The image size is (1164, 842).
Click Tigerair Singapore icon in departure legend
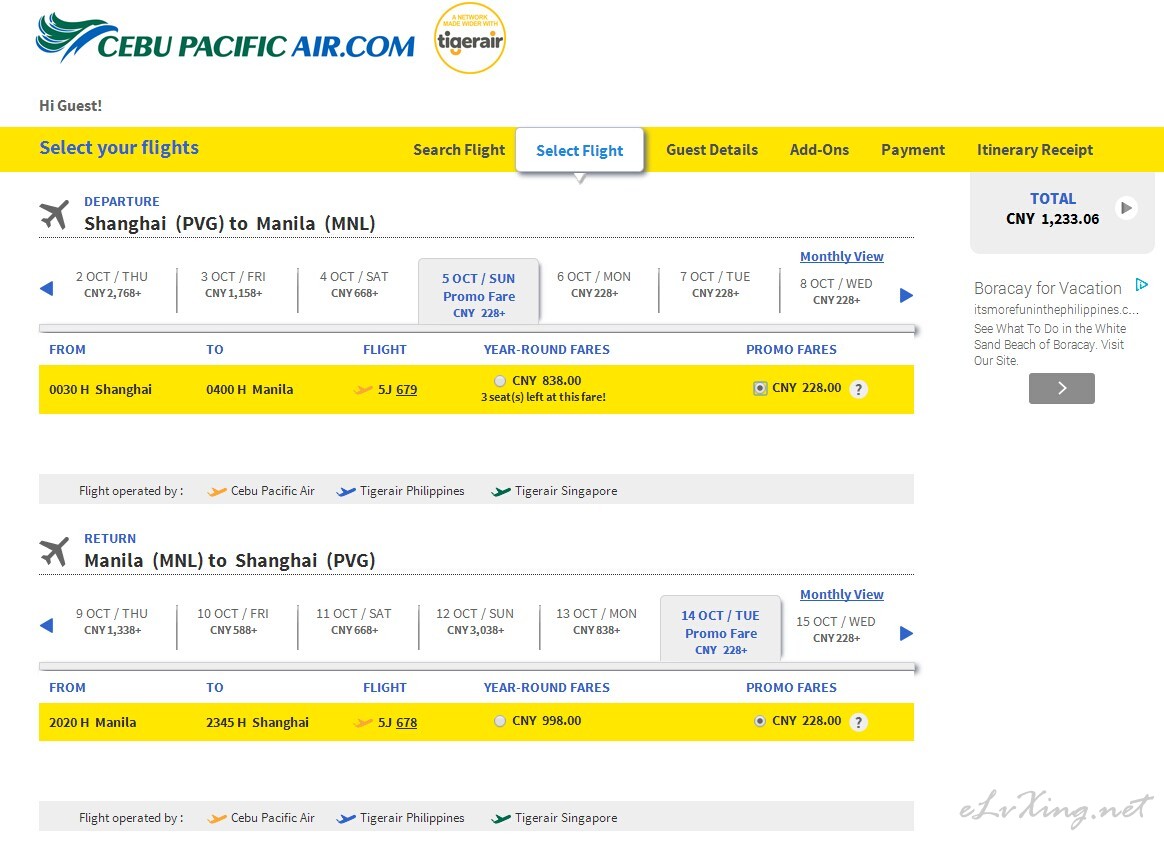coord(501,491)
